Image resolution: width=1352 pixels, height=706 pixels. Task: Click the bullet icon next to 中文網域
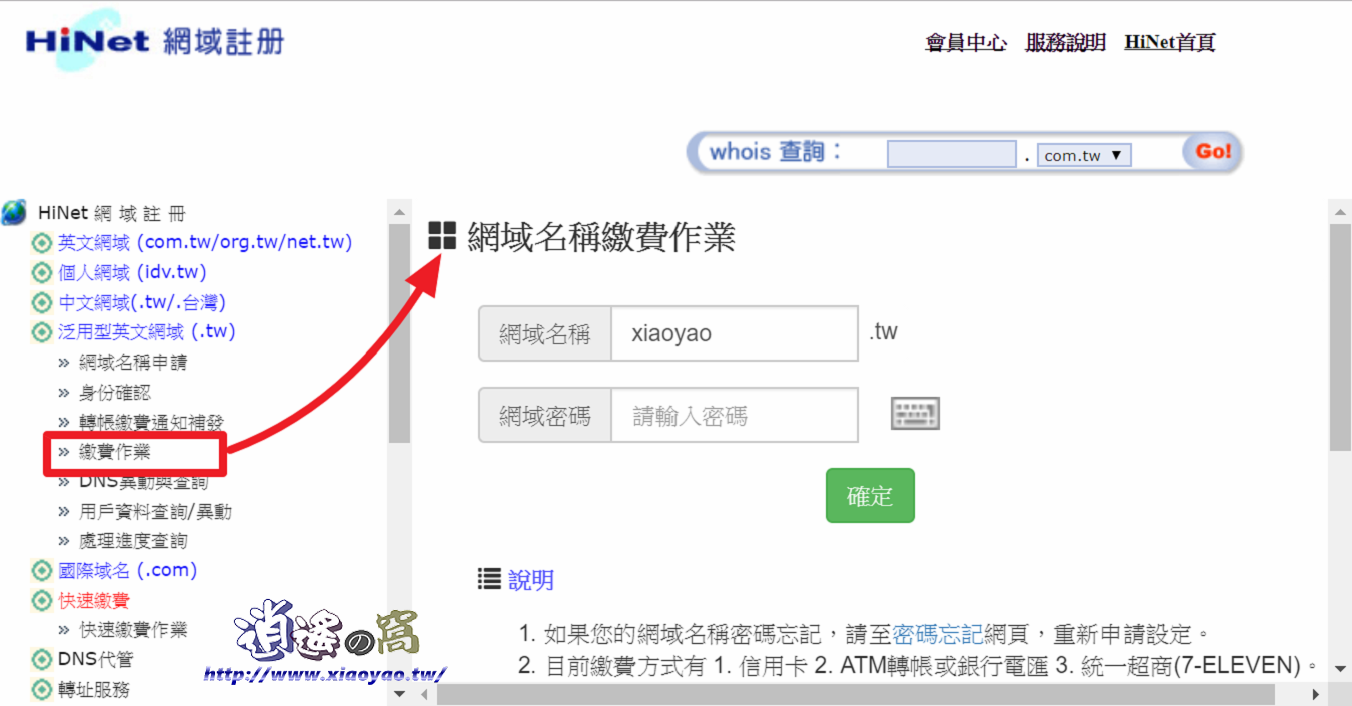pyautogui.click(x=41, y=302)
